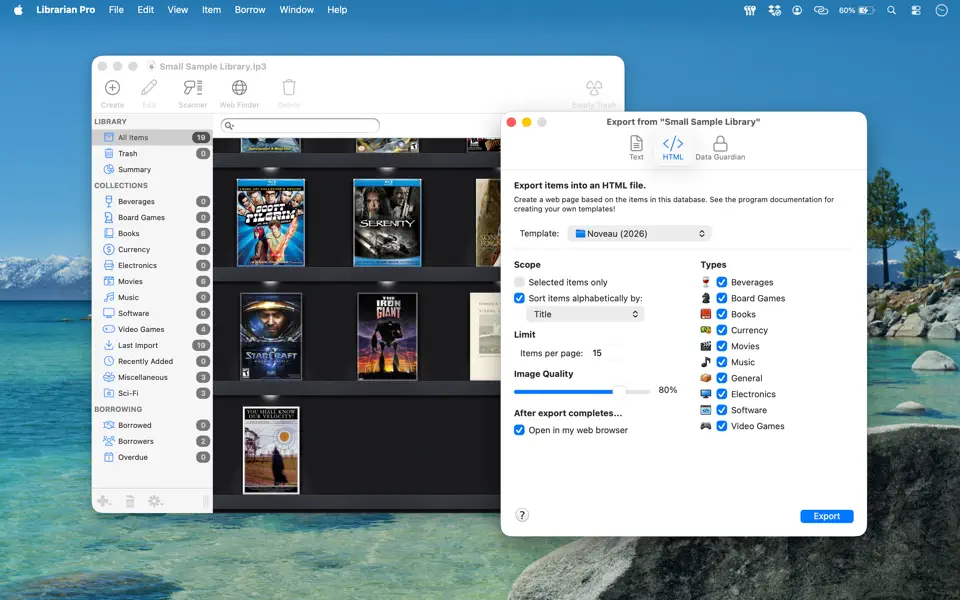
Task: Open Spotlight search from the menu bar
Action: click(891, 10)
